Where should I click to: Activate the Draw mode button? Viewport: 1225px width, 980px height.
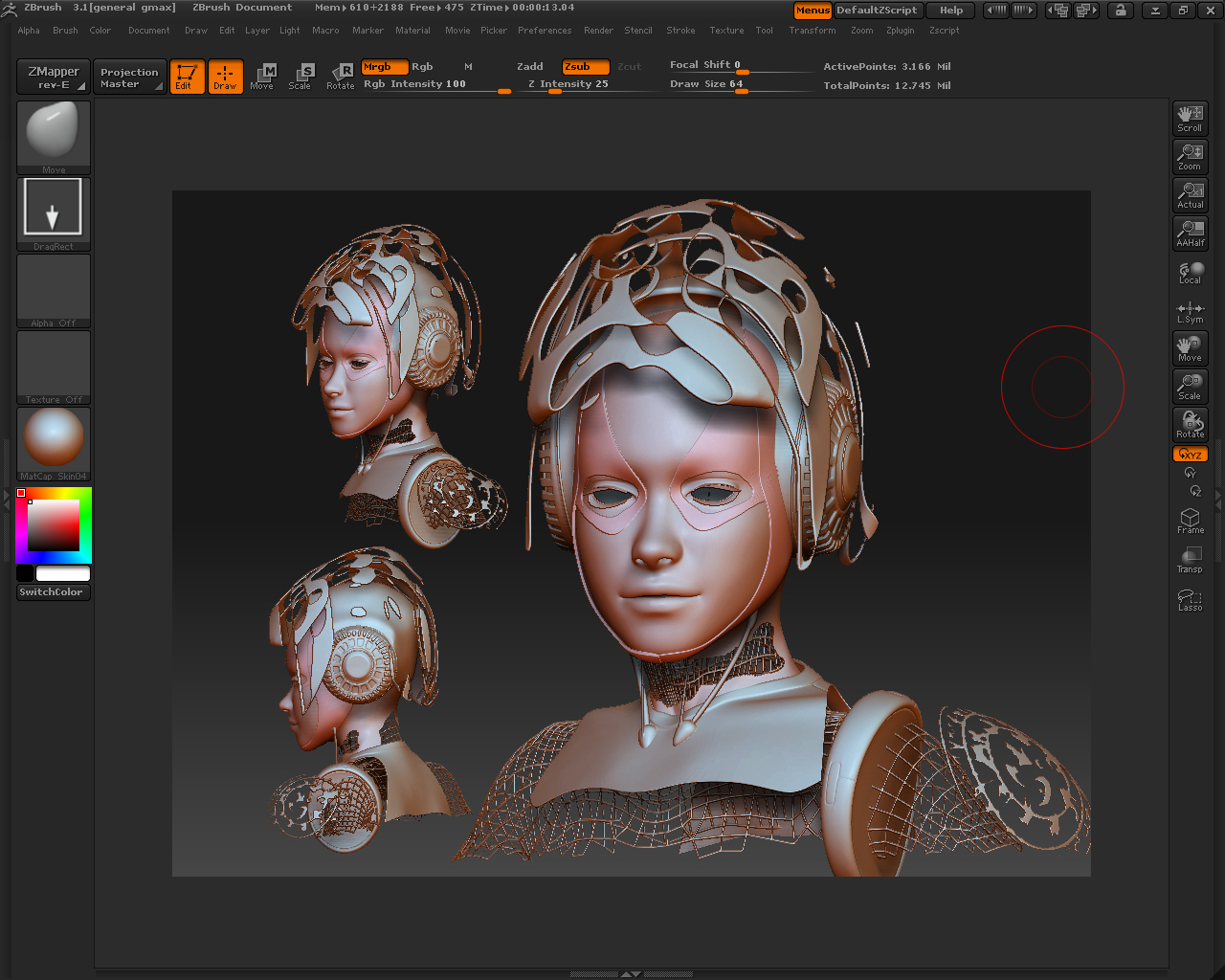point(225,77)
